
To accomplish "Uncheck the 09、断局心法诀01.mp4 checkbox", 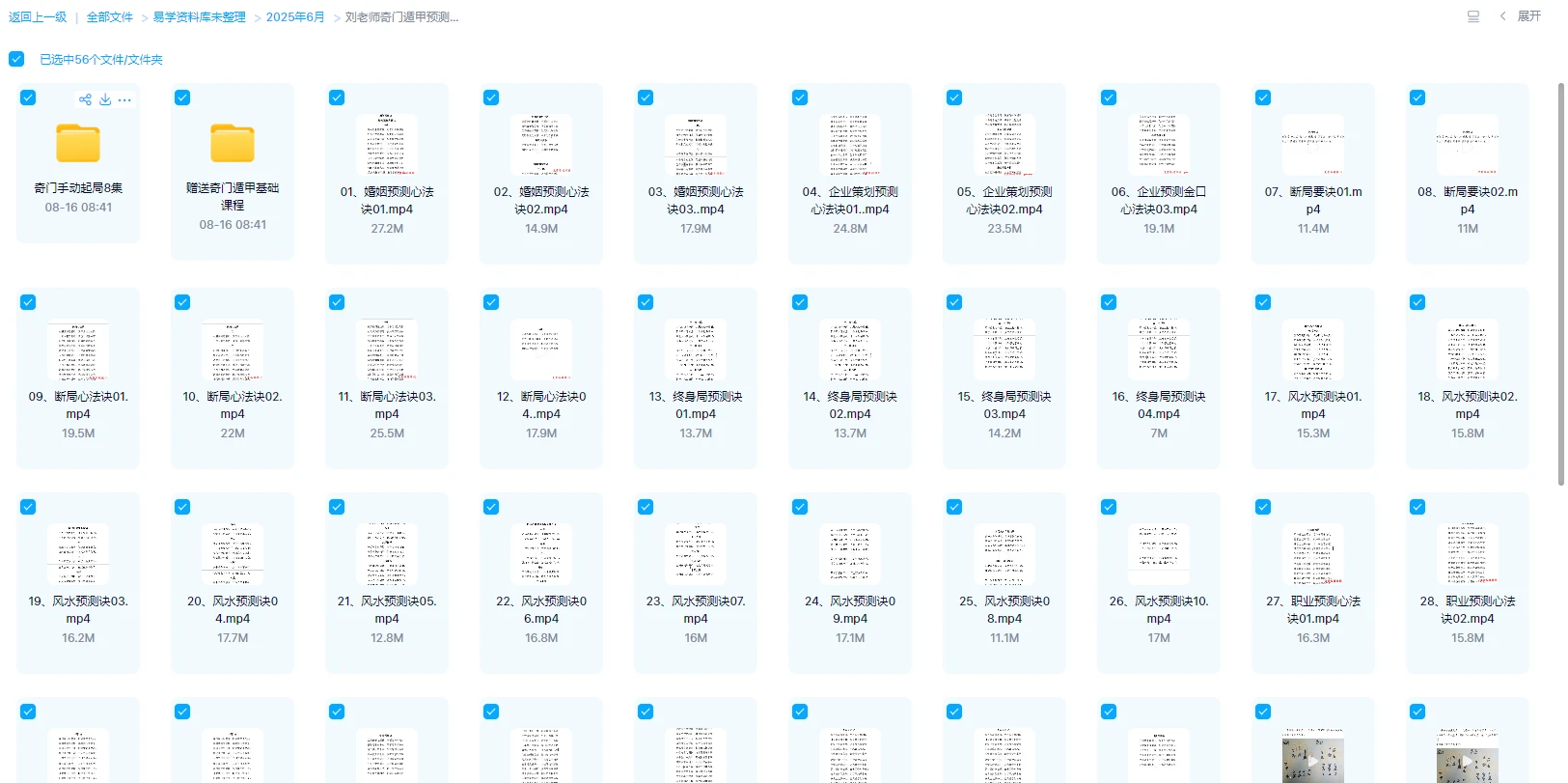I will 28,302.
